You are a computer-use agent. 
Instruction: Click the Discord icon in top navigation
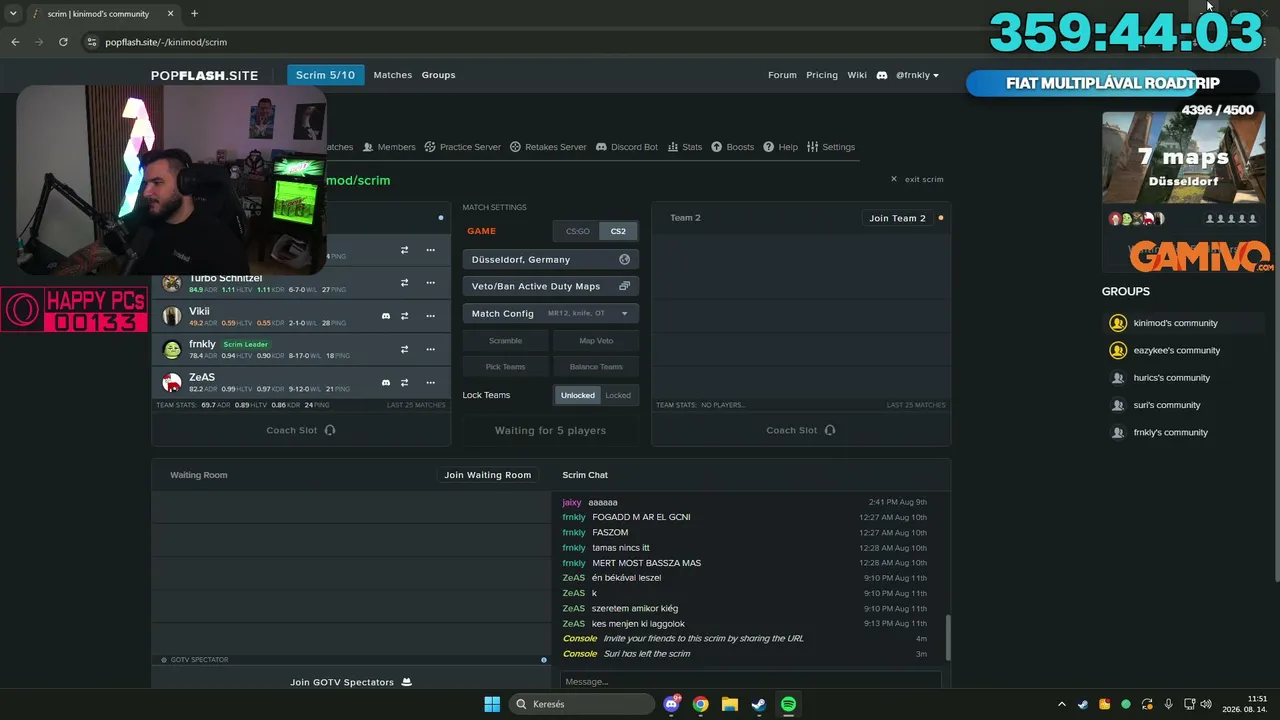[882, 75]
